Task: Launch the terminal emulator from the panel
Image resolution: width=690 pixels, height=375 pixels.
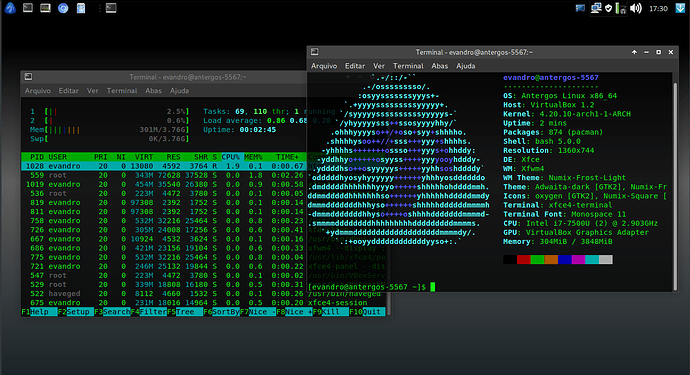Action: (x=28, y=7)
